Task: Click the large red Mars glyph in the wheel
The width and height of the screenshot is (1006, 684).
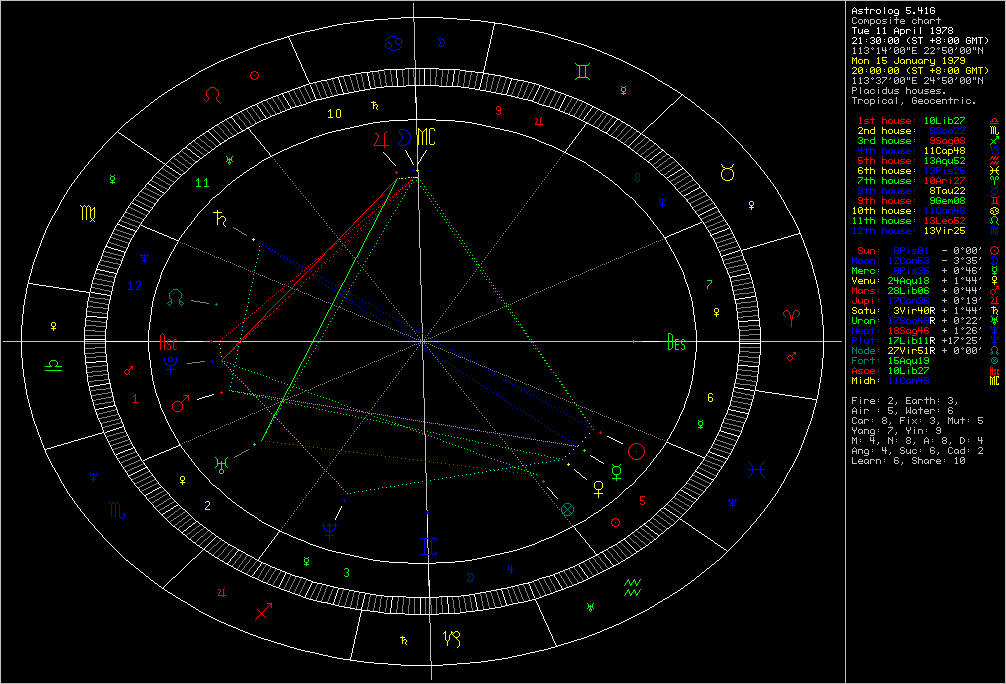Action: tap(182, 405)
